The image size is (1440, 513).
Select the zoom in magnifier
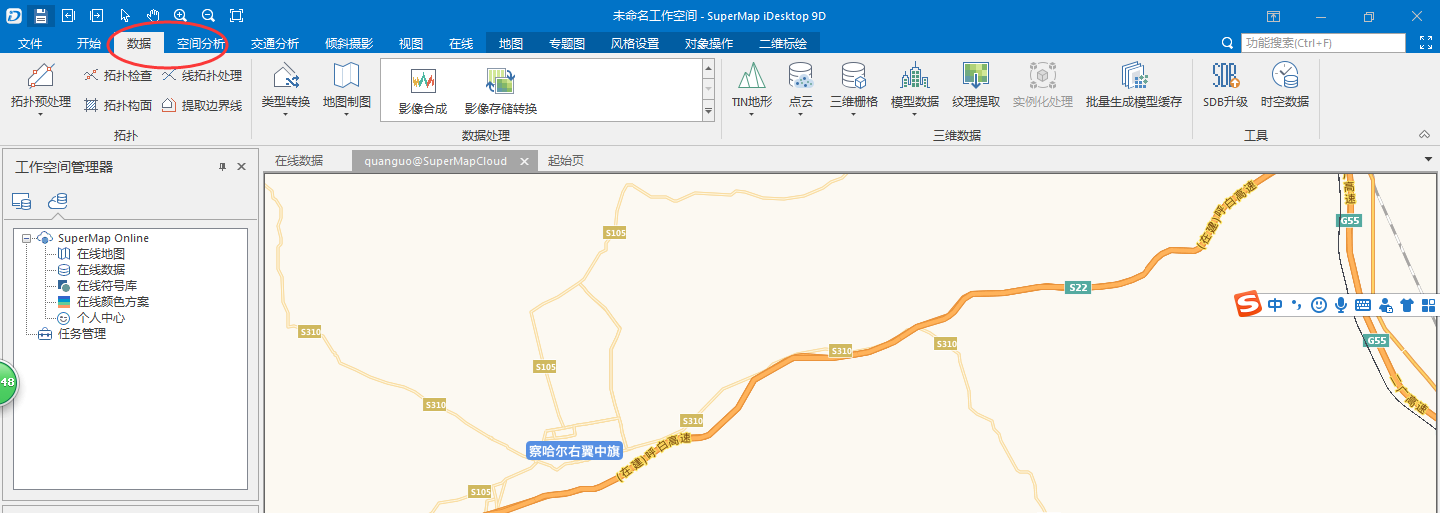tap(180, 16)
